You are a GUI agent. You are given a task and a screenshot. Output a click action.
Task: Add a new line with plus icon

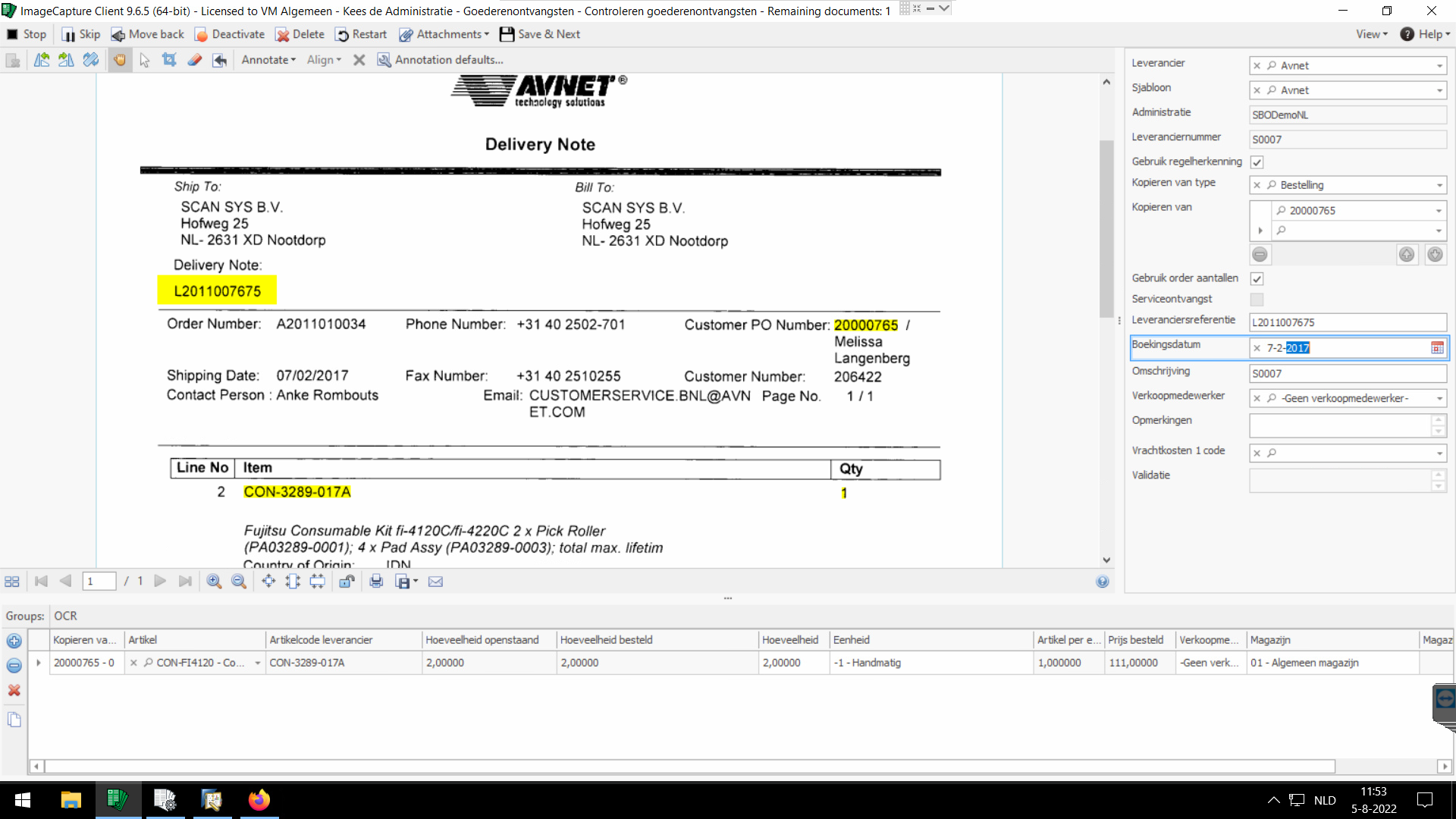click(x=14, y=642)
